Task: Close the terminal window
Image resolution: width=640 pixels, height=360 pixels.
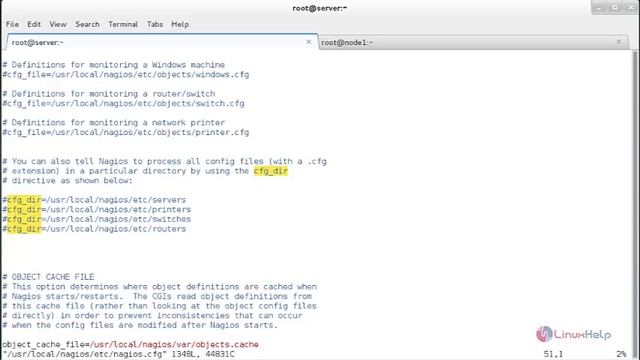Action: pyautogui.click(x=631, y=8)
